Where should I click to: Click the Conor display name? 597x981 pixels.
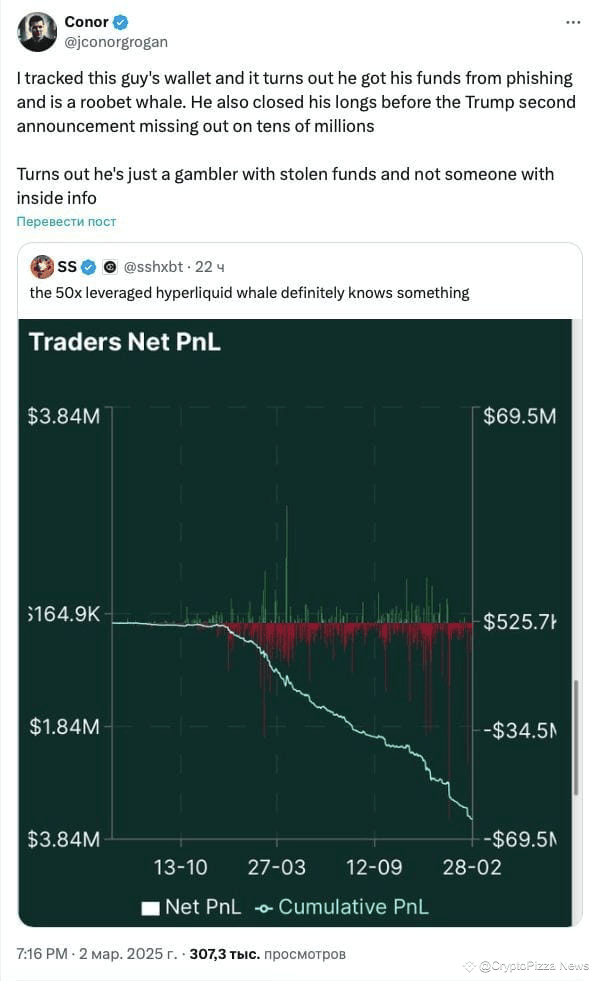pyautogui.click(x=86, y=22)
